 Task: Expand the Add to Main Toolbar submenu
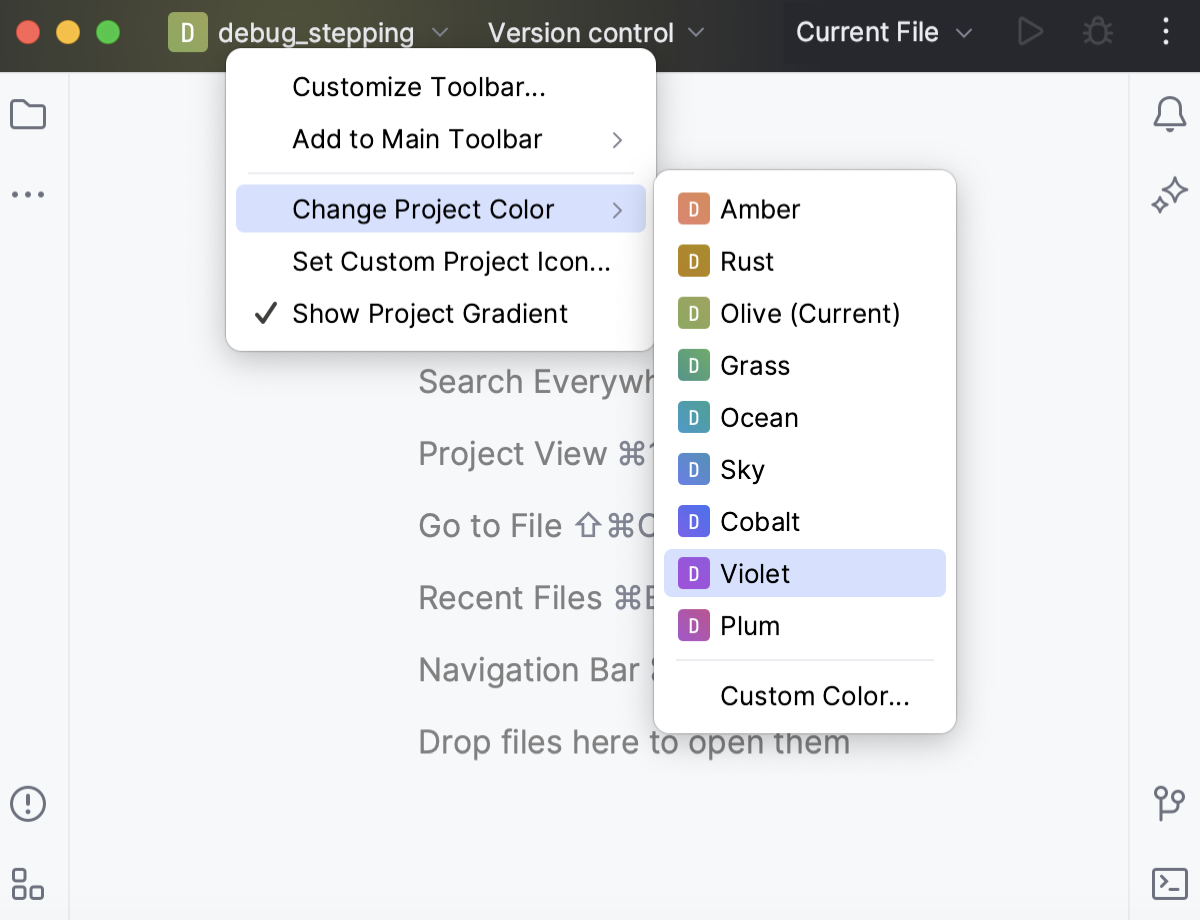pos(416,139)
